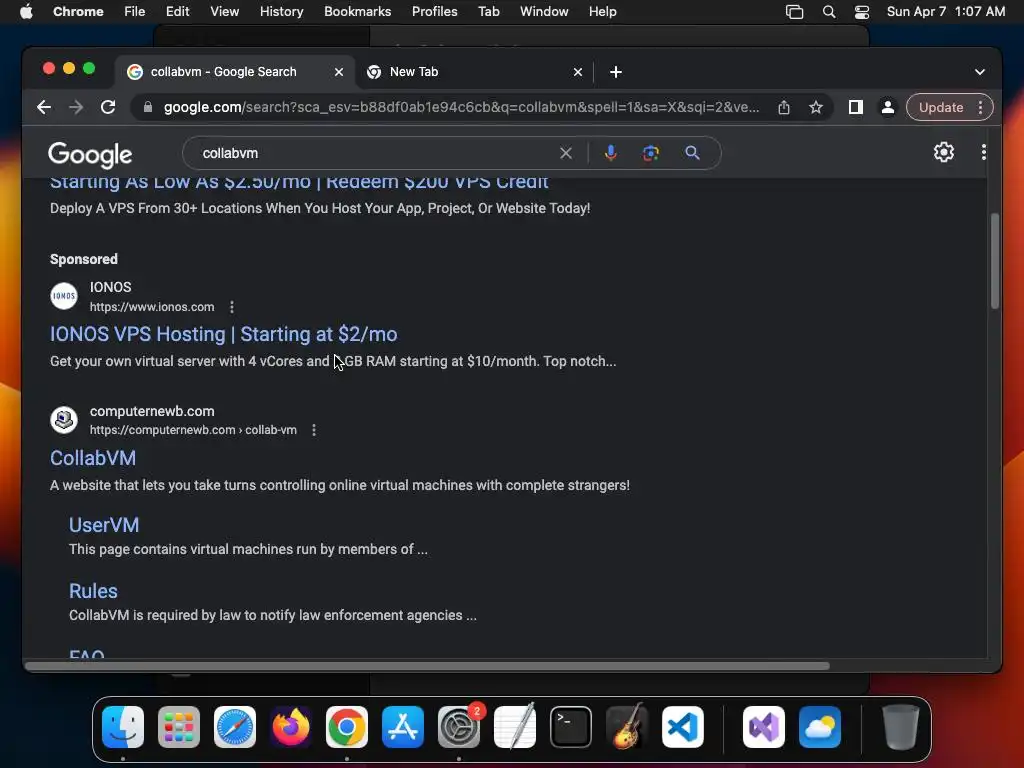
Task: Start voice search with microphone
Action: click(611, 153)
